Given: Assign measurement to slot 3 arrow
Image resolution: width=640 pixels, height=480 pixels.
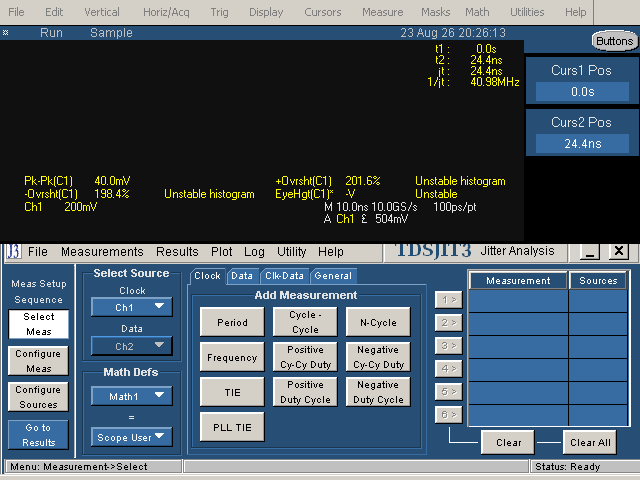Looking at the screenshot, I should [x=448, y=346].
